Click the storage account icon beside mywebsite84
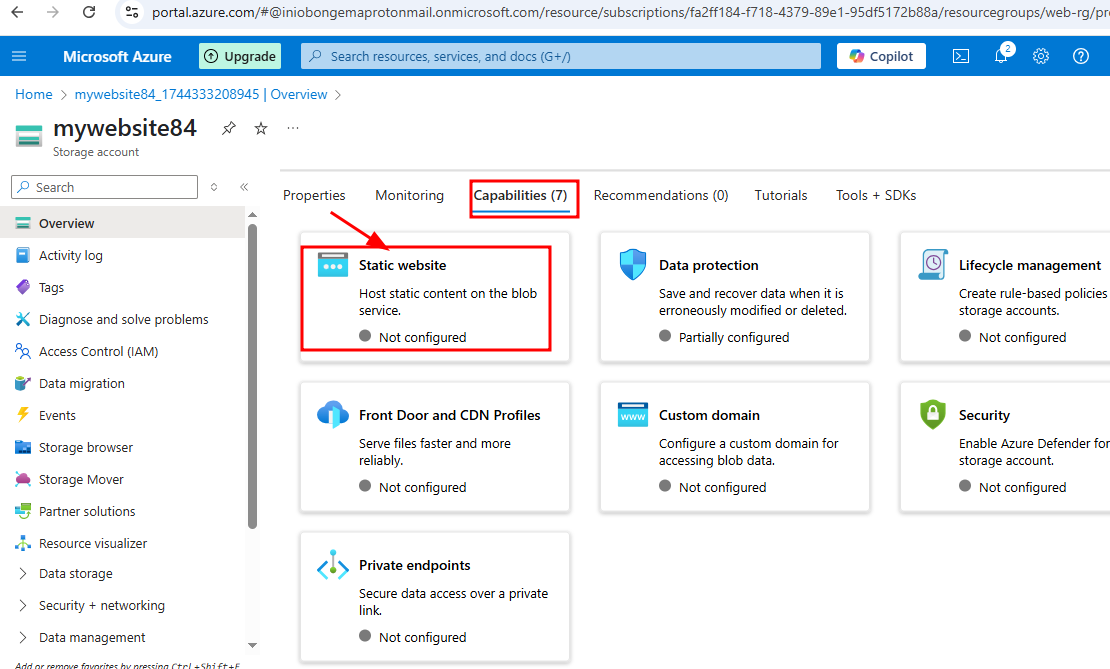 29,136
